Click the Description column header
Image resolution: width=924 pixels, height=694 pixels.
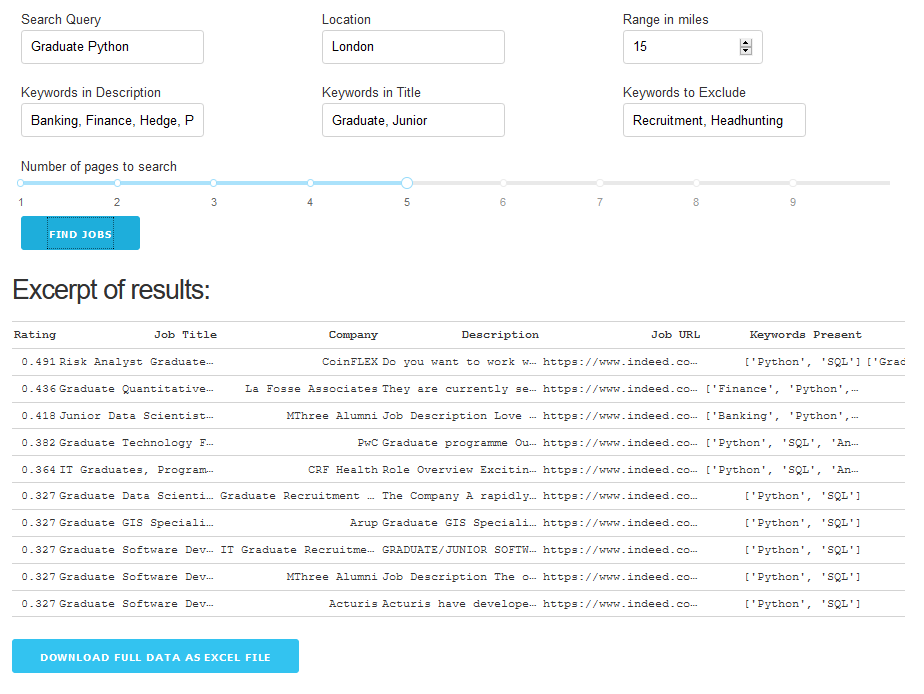(500, 335)
